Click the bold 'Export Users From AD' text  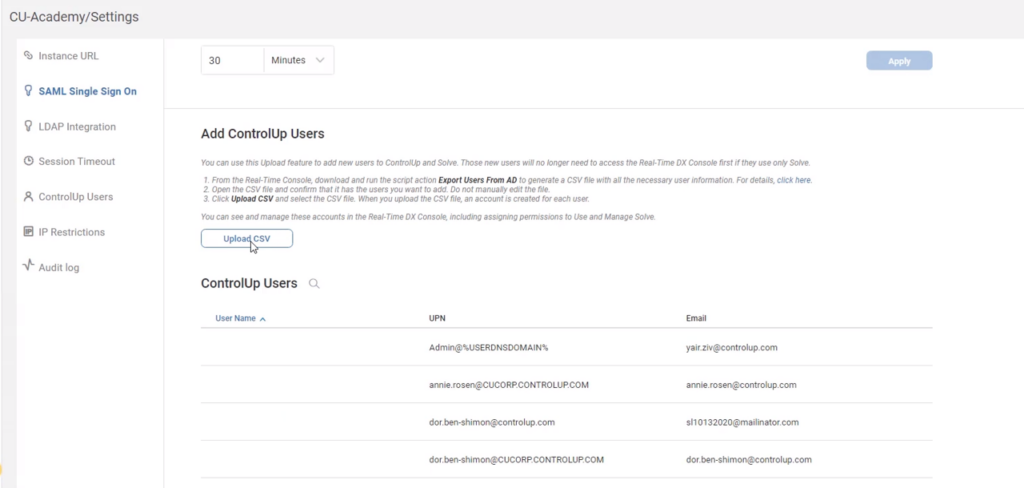[x=477, y=180]
